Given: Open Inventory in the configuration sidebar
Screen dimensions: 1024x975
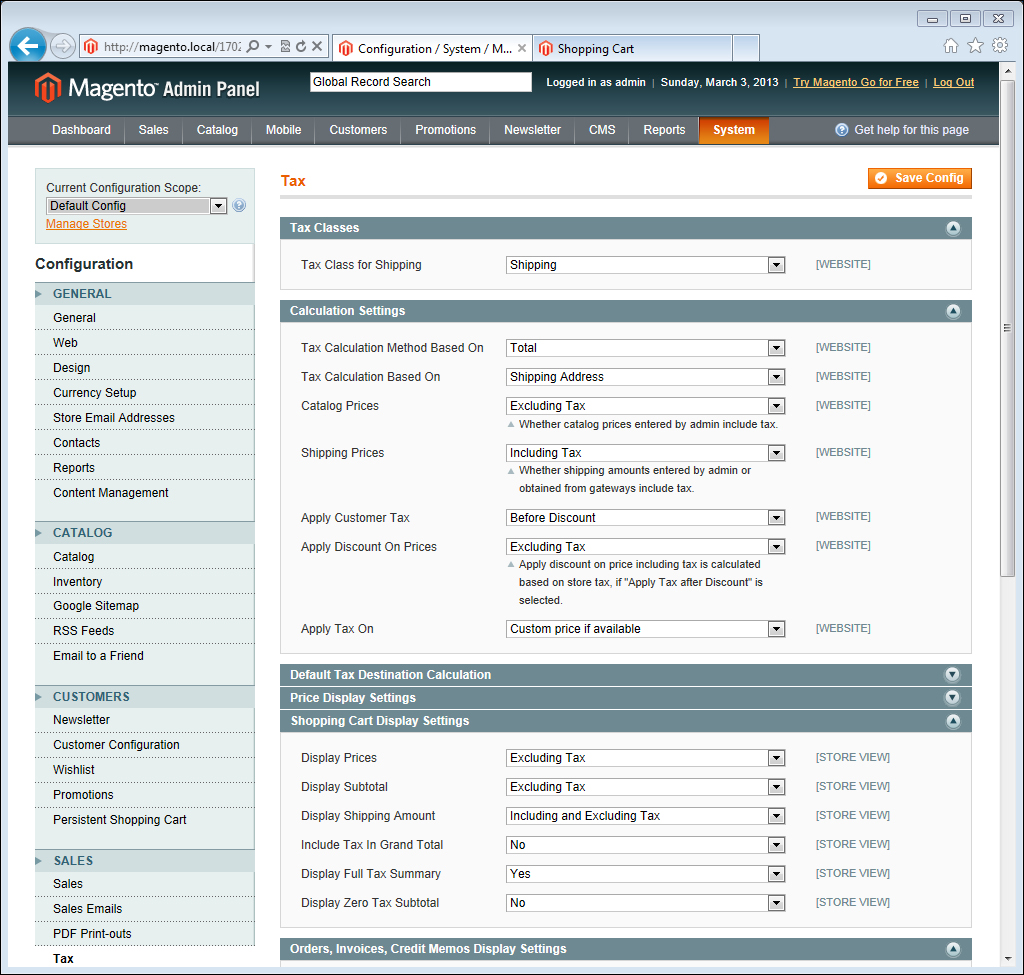Looking at the screenshot, I should point(78,581).
